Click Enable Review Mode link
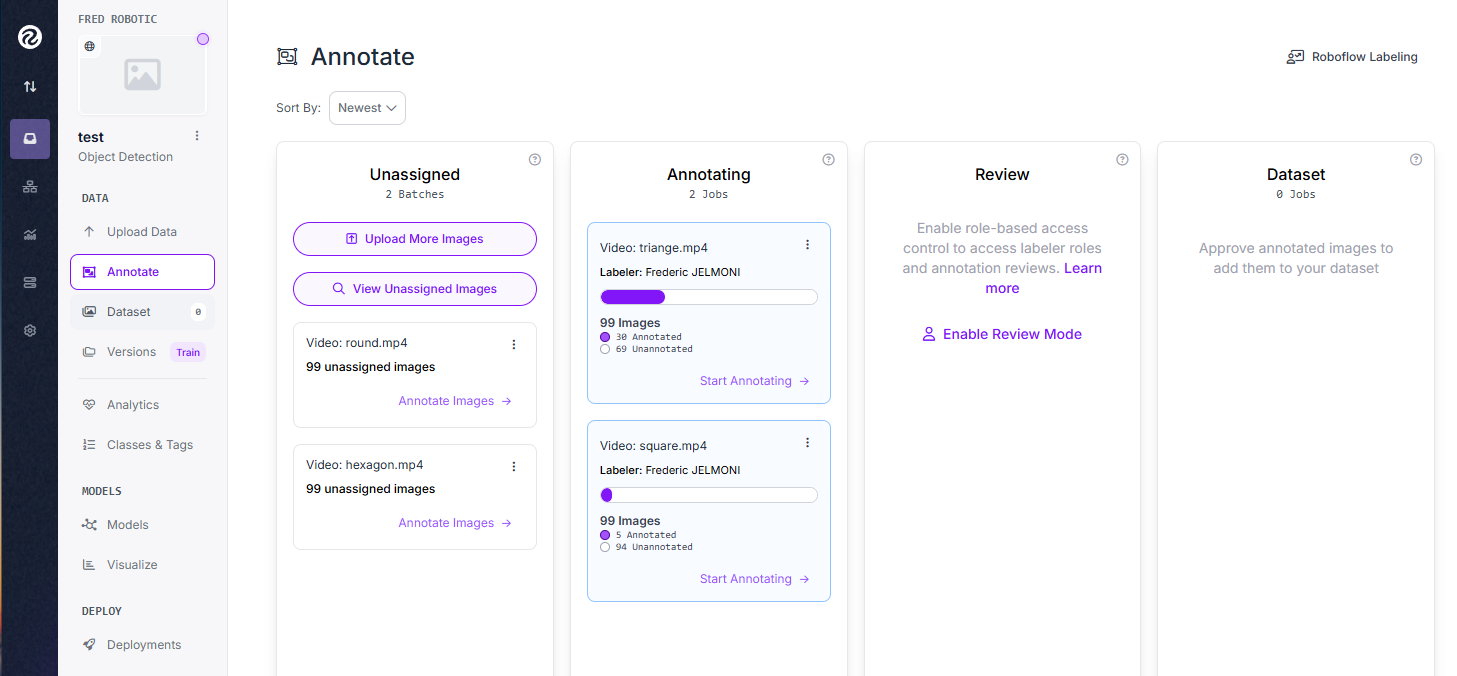 (x=1002, y=334)
